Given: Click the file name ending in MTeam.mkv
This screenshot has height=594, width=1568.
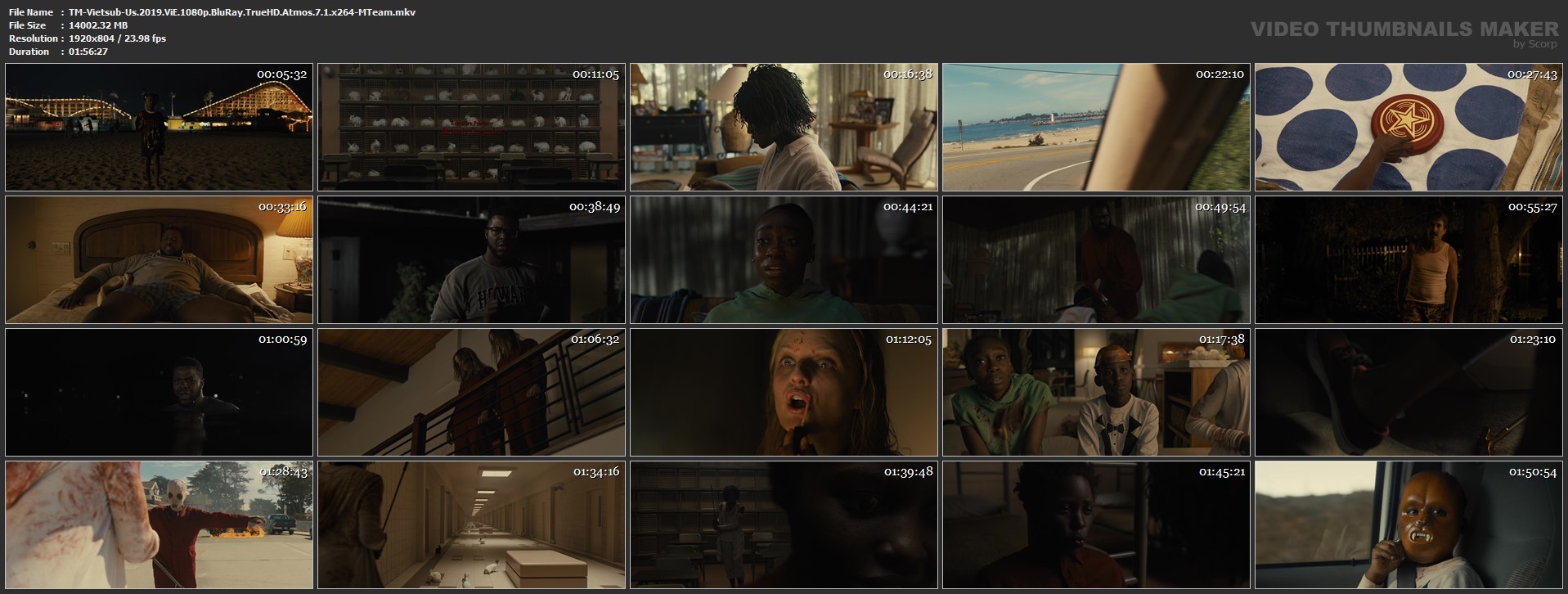Looking at the screenshot, I should [x=242, y=12].
